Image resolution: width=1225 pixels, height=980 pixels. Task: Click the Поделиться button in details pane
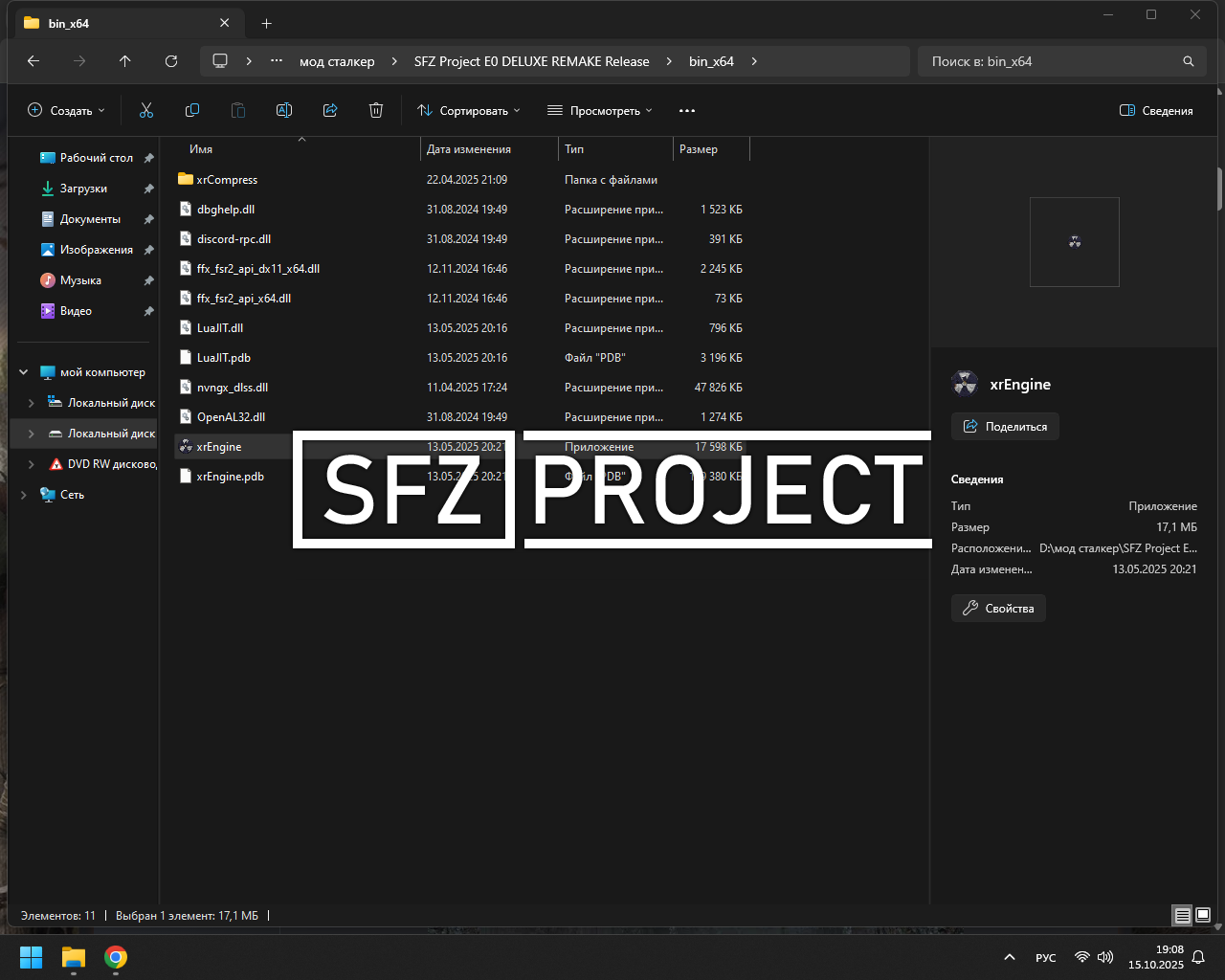pyautogui.click(x=1005, y=427)
